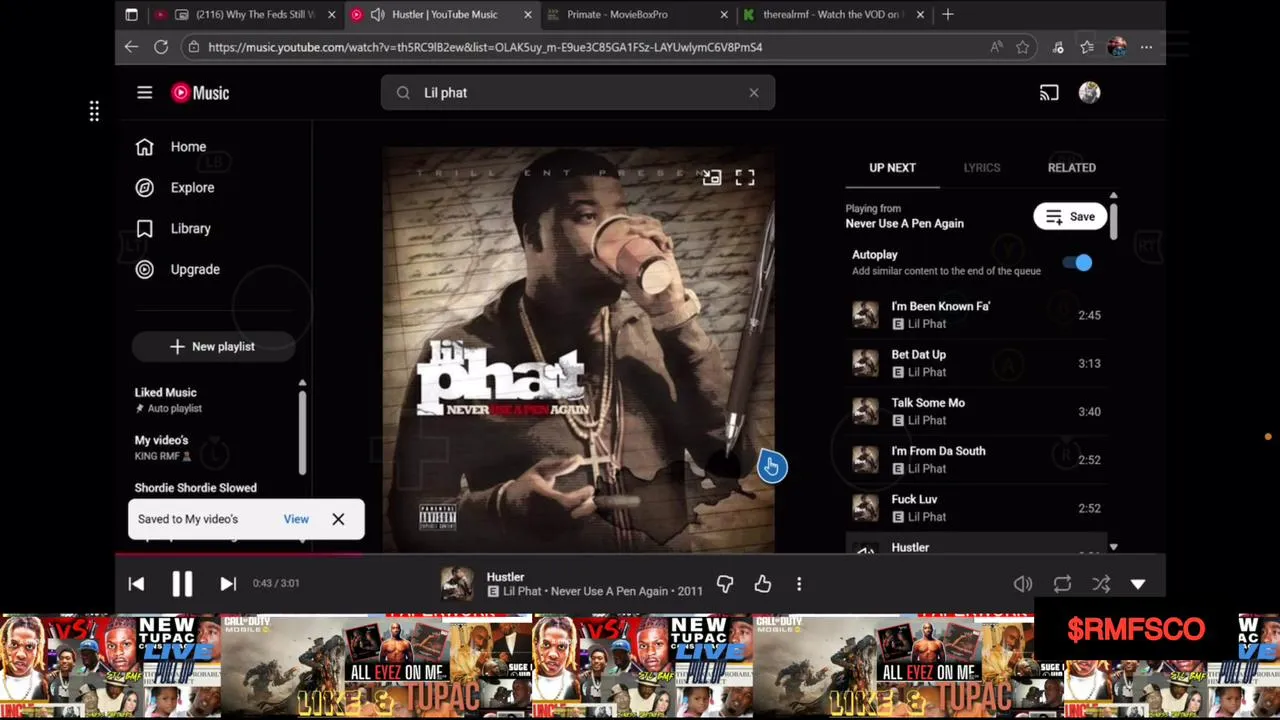Enter fullscreen from album art
This screenshot has height=720, width=1280.
coord(745,178)
